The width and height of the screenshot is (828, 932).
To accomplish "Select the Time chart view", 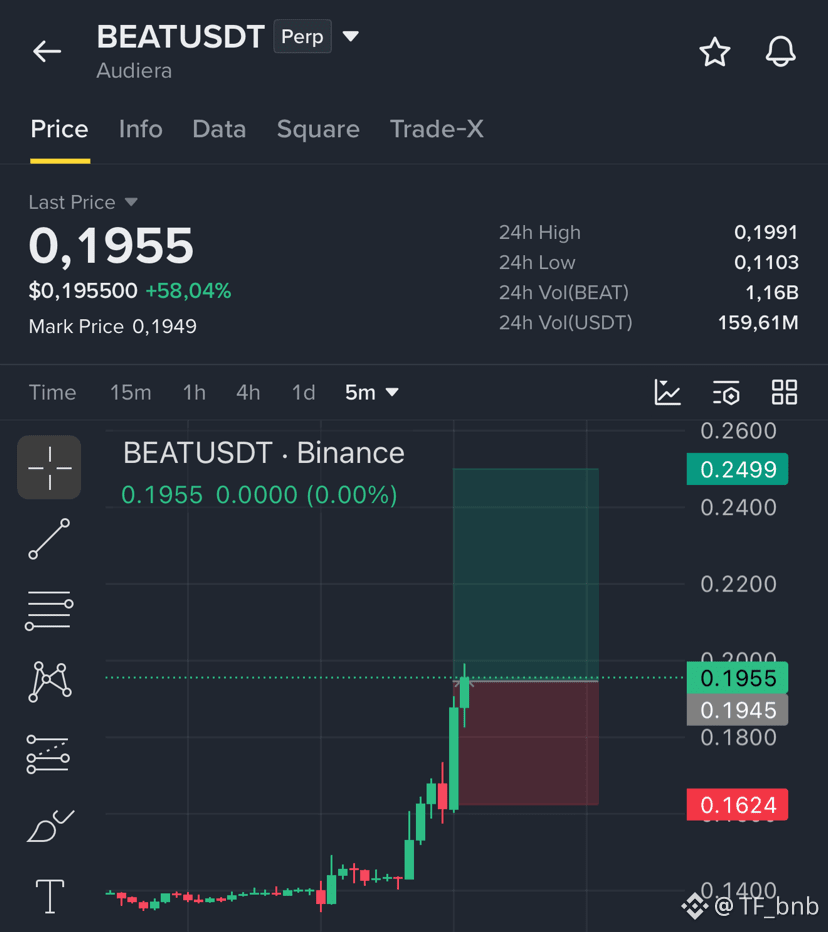I will (52, 392).
